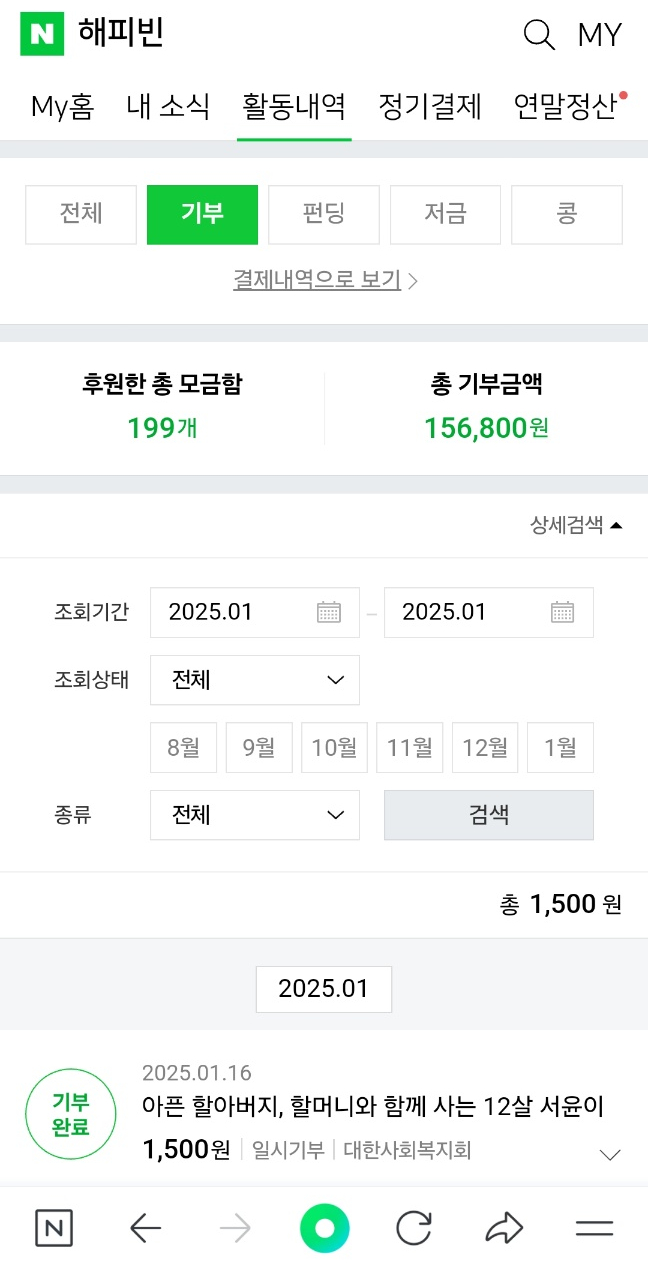648x1282 pixels.
Task: Reload the page with refresh icon
Action: (x=413, y=1228)
